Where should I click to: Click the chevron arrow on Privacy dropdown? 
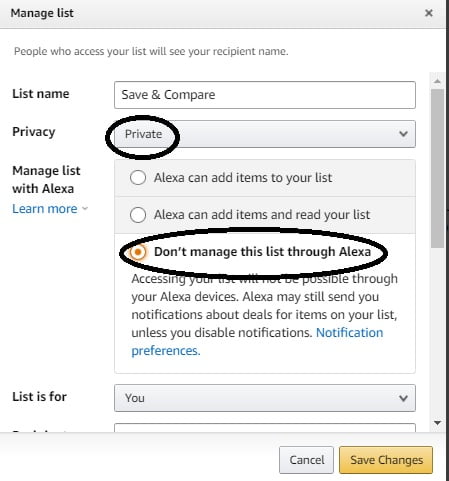[403, 134]
